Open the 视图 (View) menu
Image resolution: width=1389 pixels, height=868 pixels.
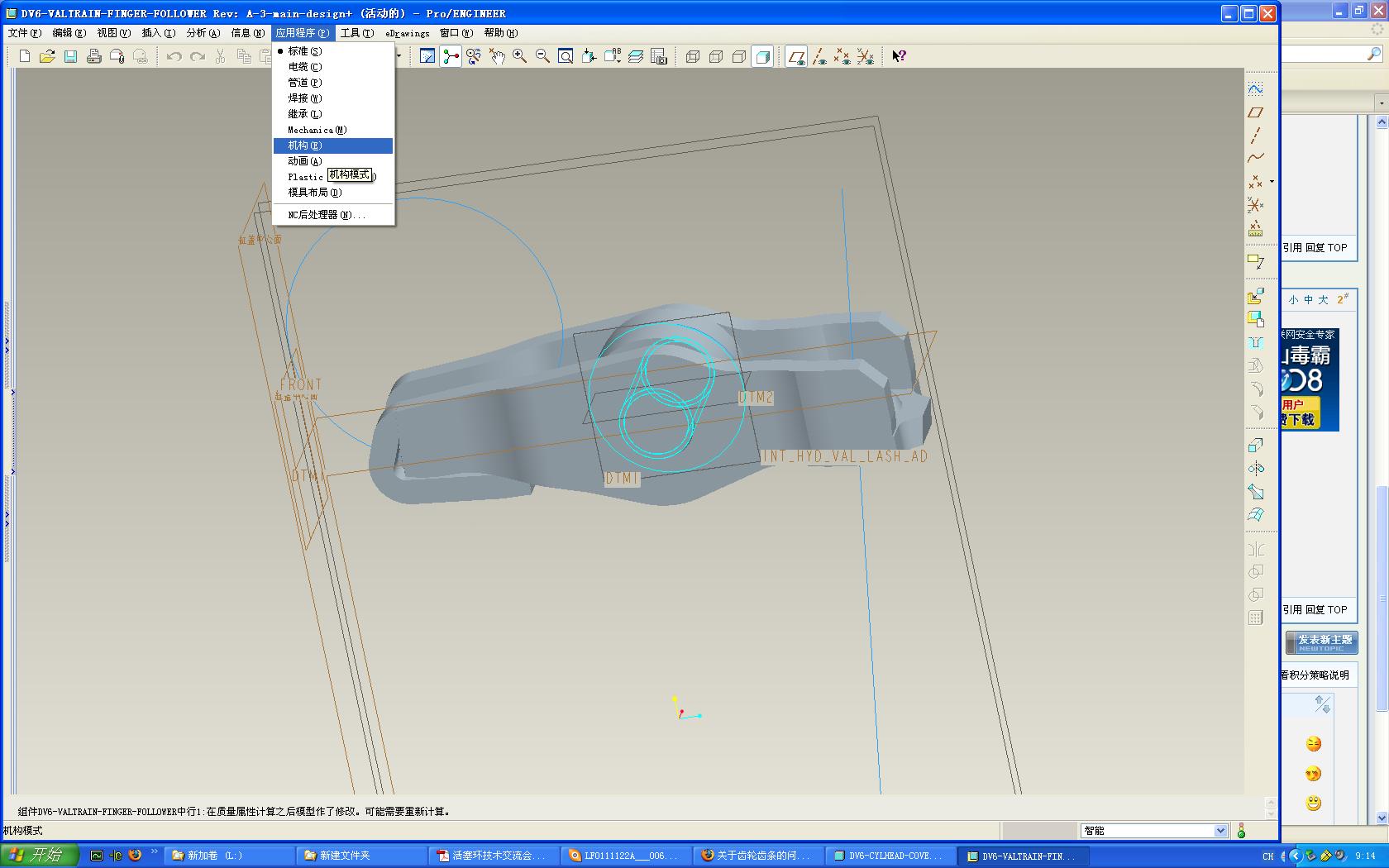coord(113,33)
